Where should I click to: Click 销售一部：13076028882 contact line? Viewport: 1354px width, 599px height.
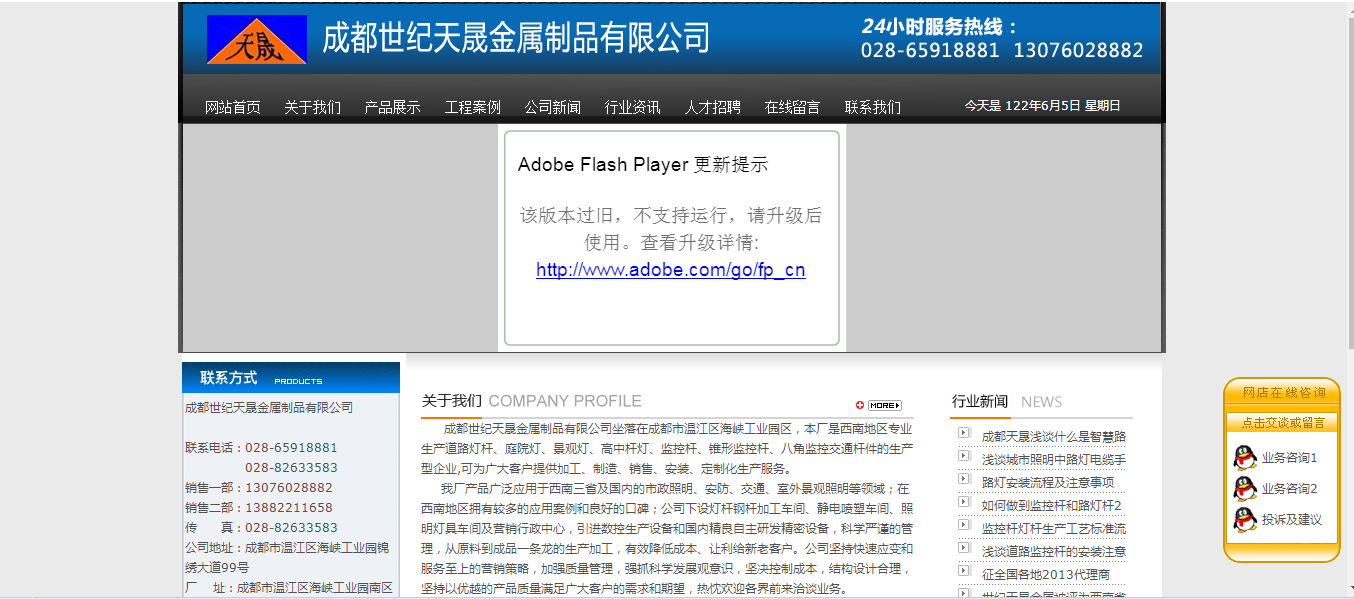[259, 488]
